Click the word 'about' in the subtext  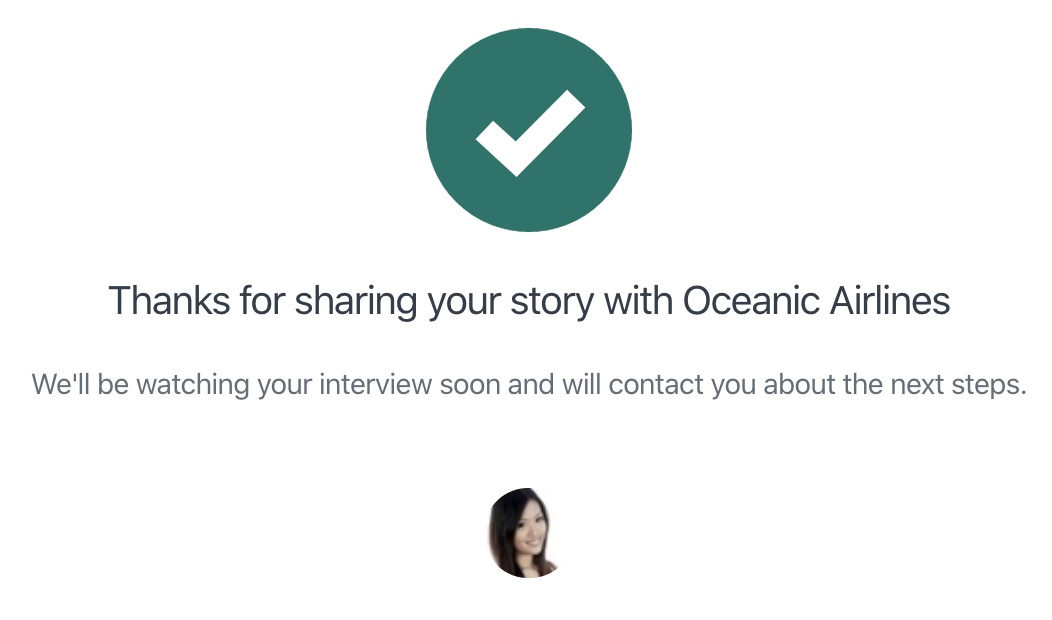click(800, 384)
